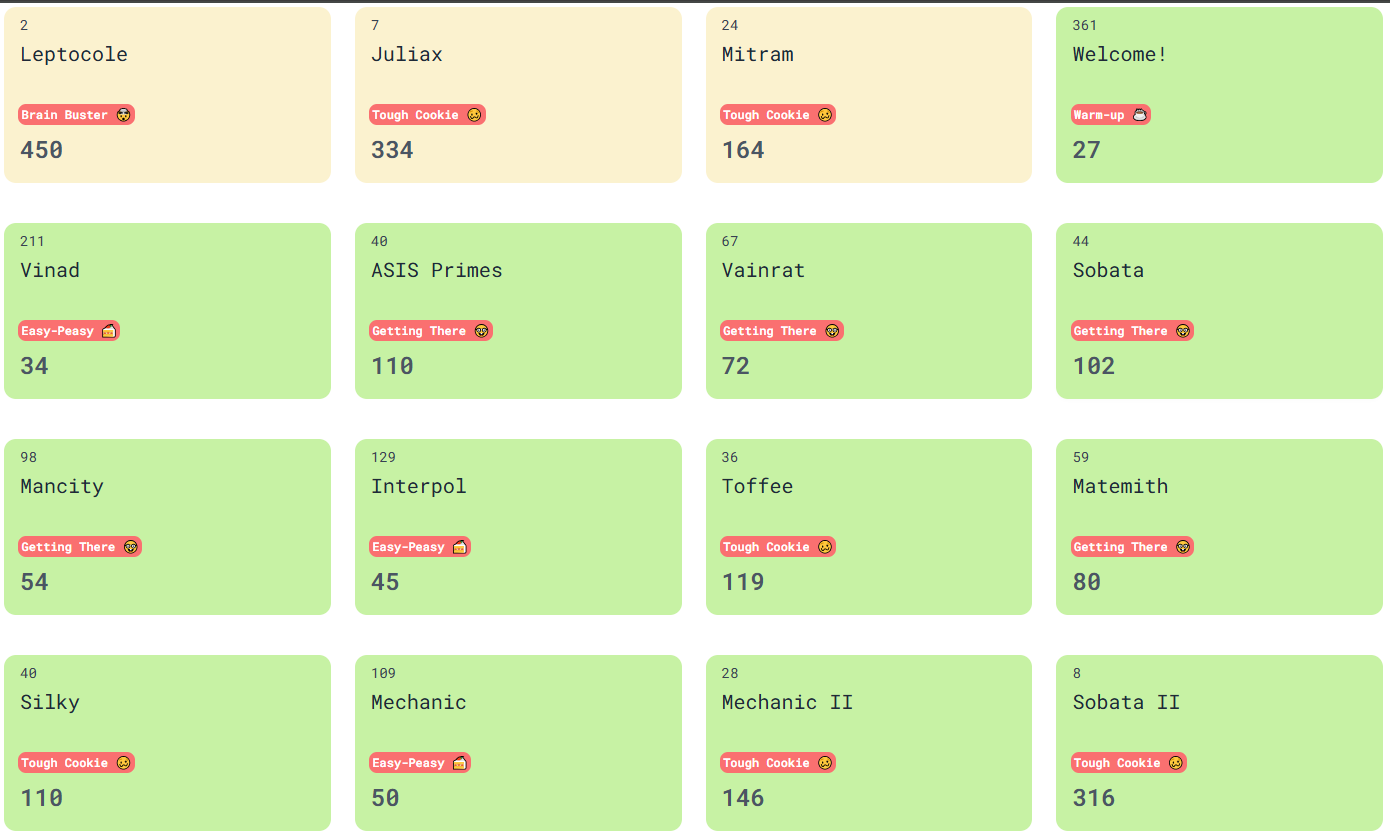Click the cake icon on Interpol's badge
The image size is (1390, 839).
click(x=460, y=547)
